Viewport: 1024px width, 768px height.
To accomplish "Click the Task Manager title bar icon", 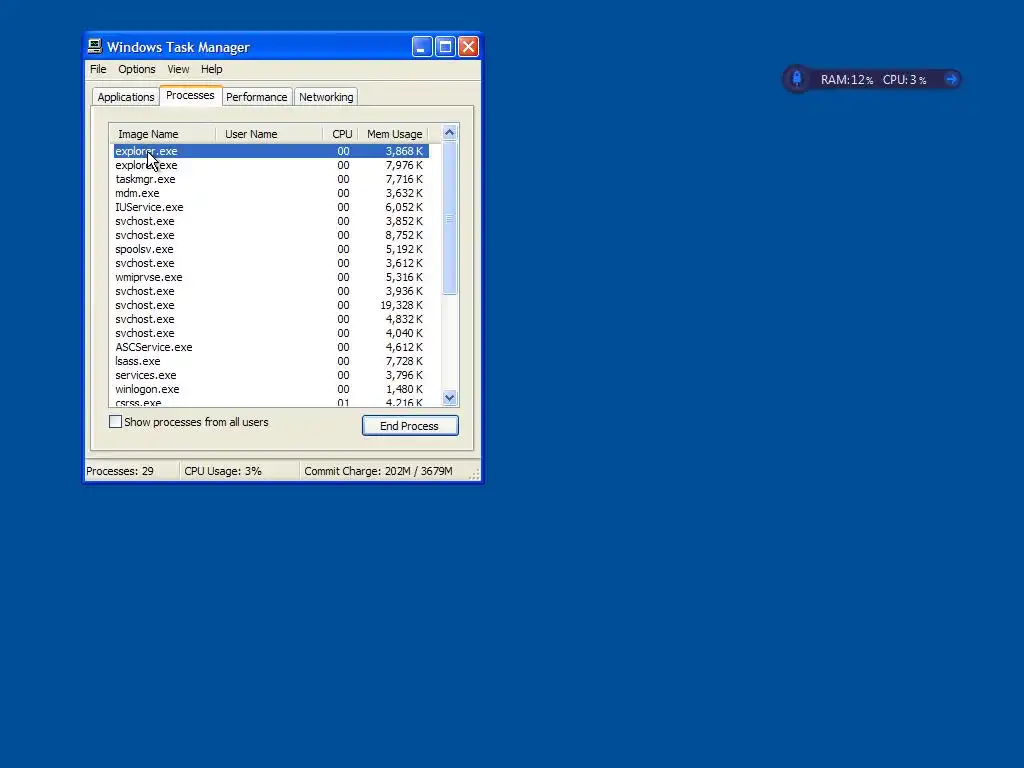I will (x=95, y=46).
